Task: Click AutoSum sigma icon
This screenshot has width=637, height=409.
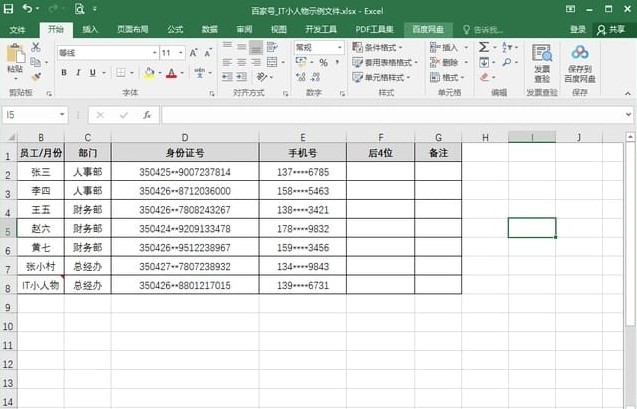Action: tap(483, 47)
